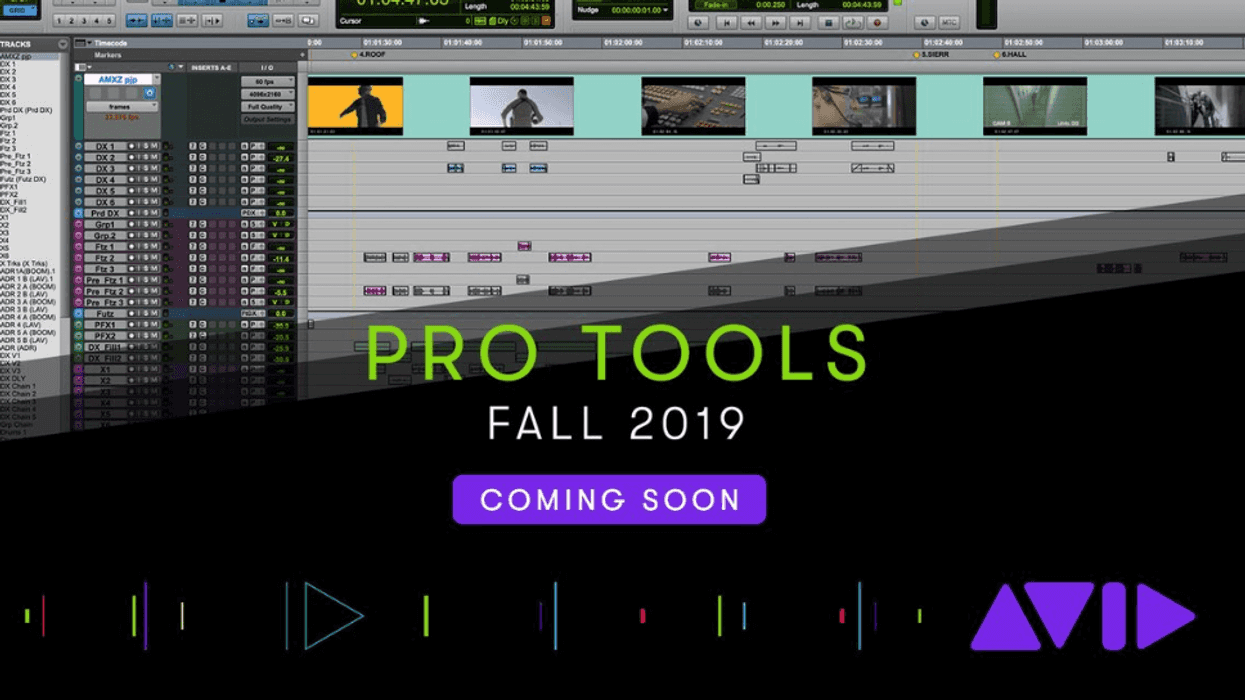This screenshot has width=1245, height=700.
Task: Open the Nudge value dropdown
Action: tap(667, 10)
